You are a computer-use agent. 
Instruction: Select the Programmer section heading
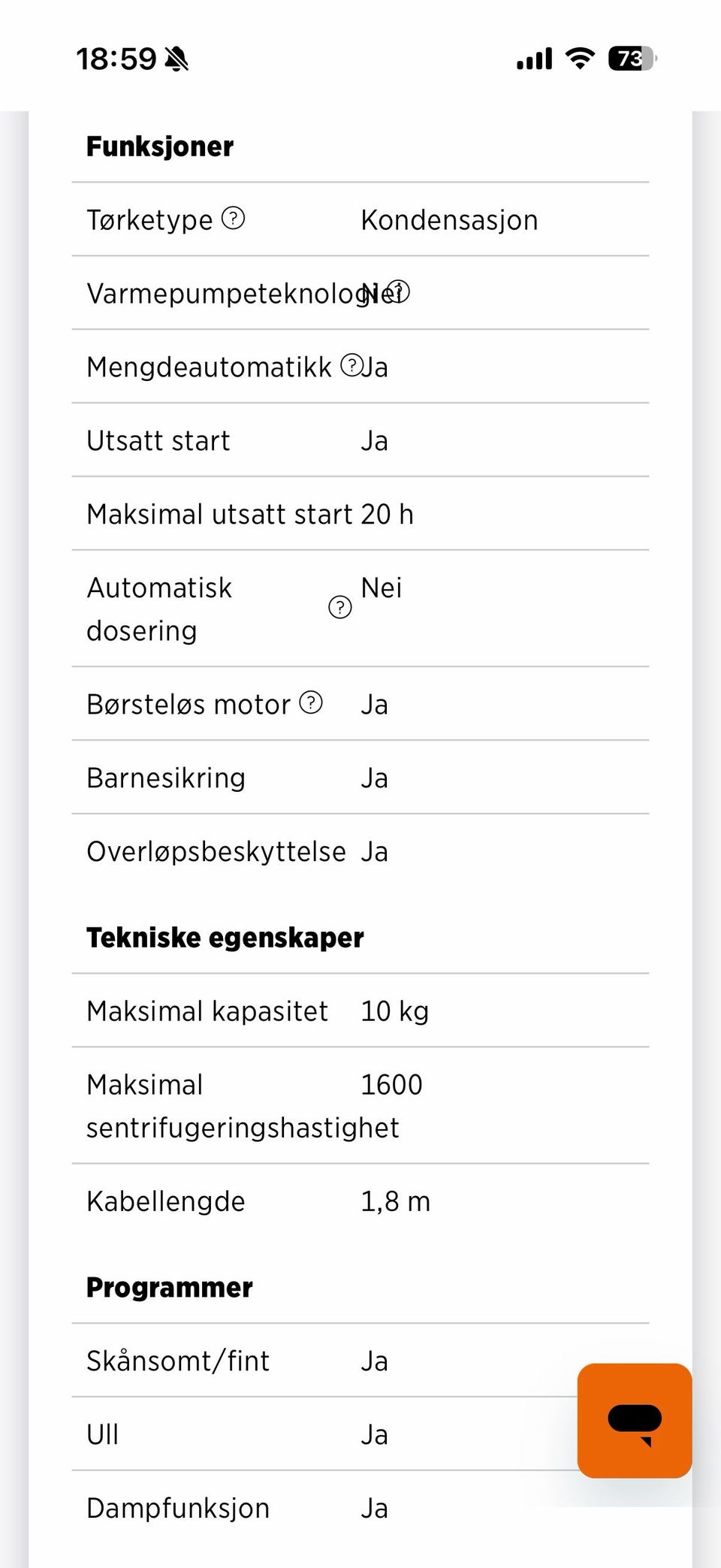click(170, 1288)
